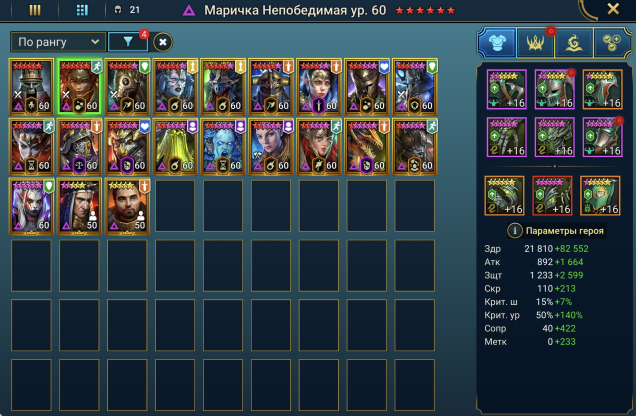Open the equipment armor tab
636x416 pixels.
click(497, 43)
